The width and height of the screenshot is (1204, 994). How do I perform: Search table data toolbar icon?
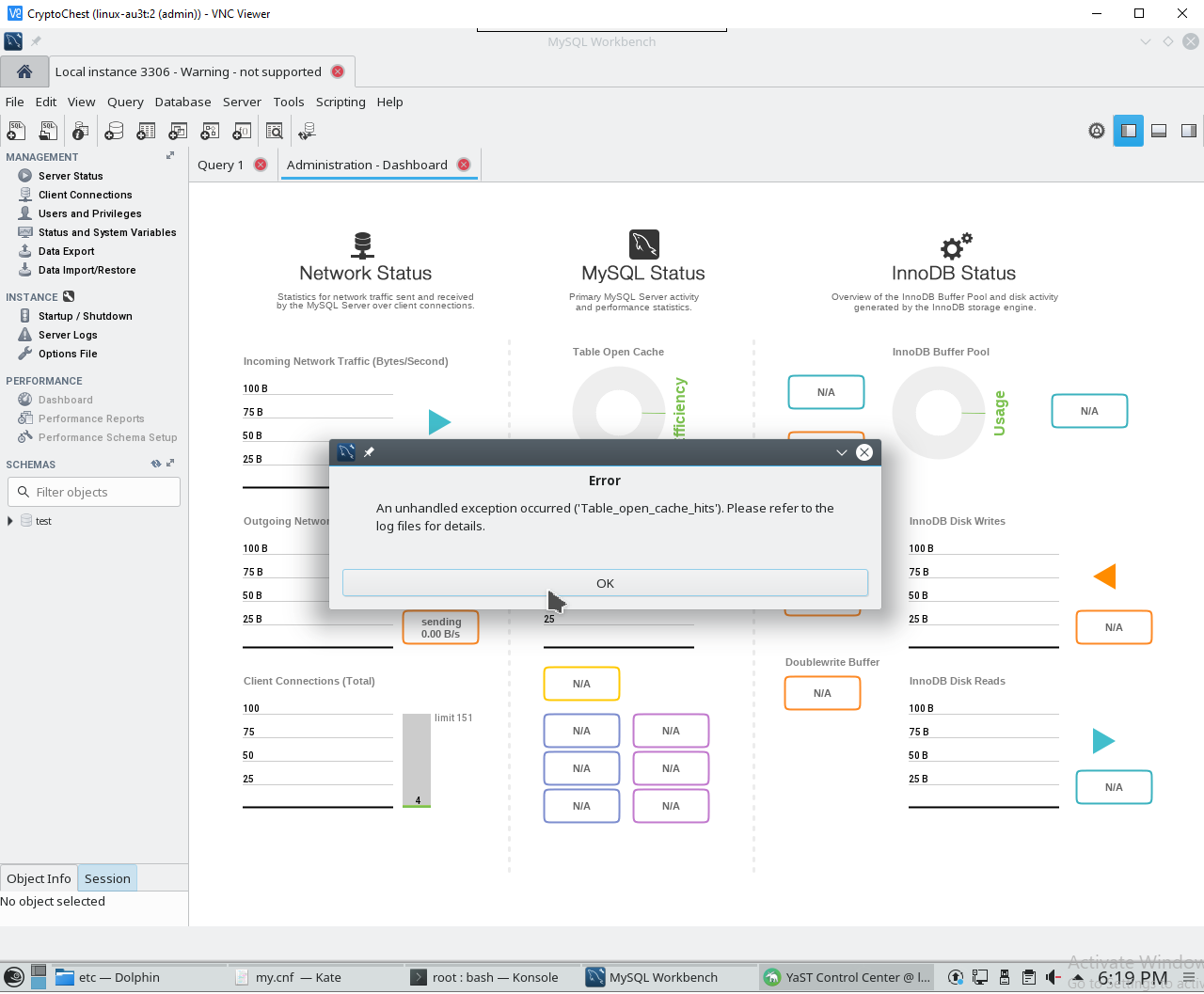point(275,131)
